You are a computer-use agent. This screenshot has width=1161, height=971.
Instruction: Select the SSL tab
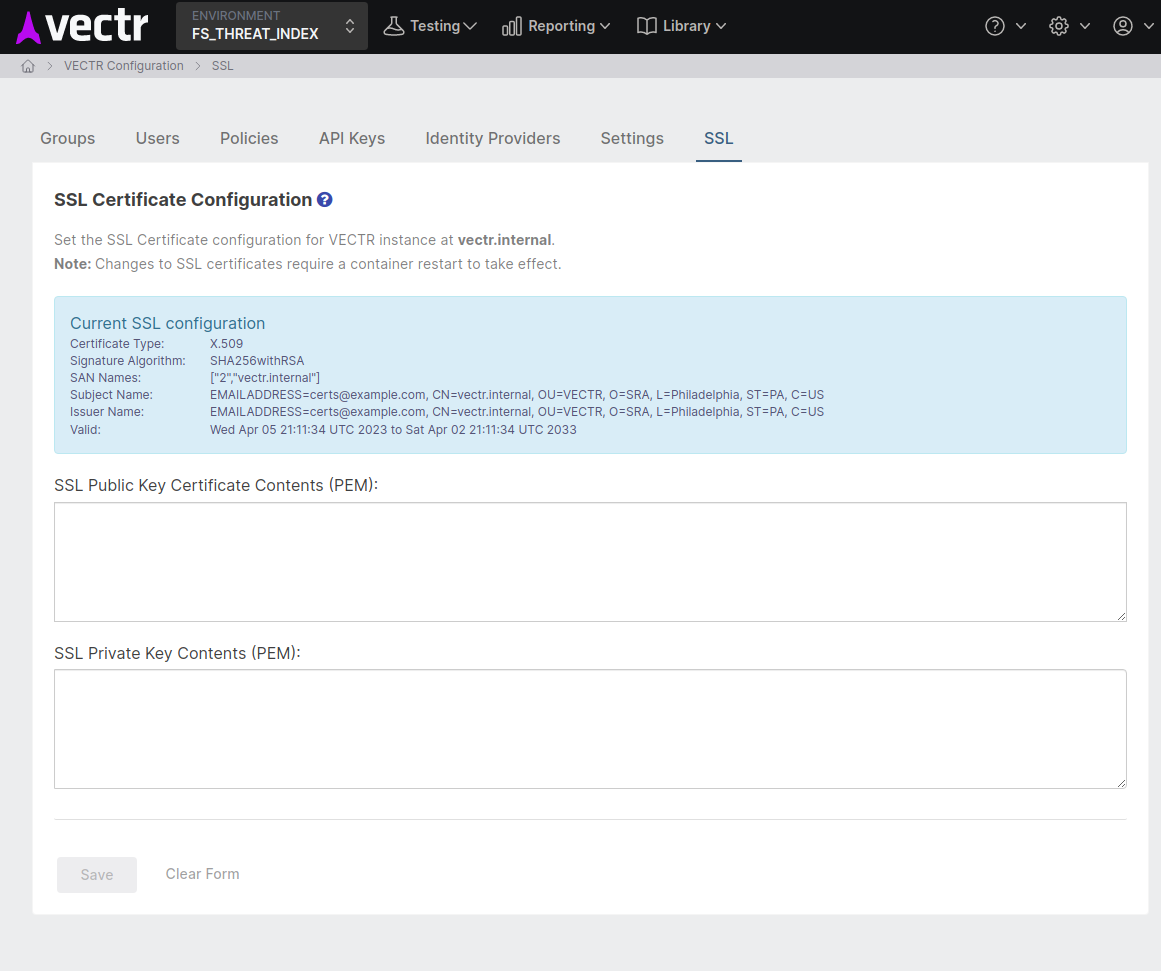[718, 139]
